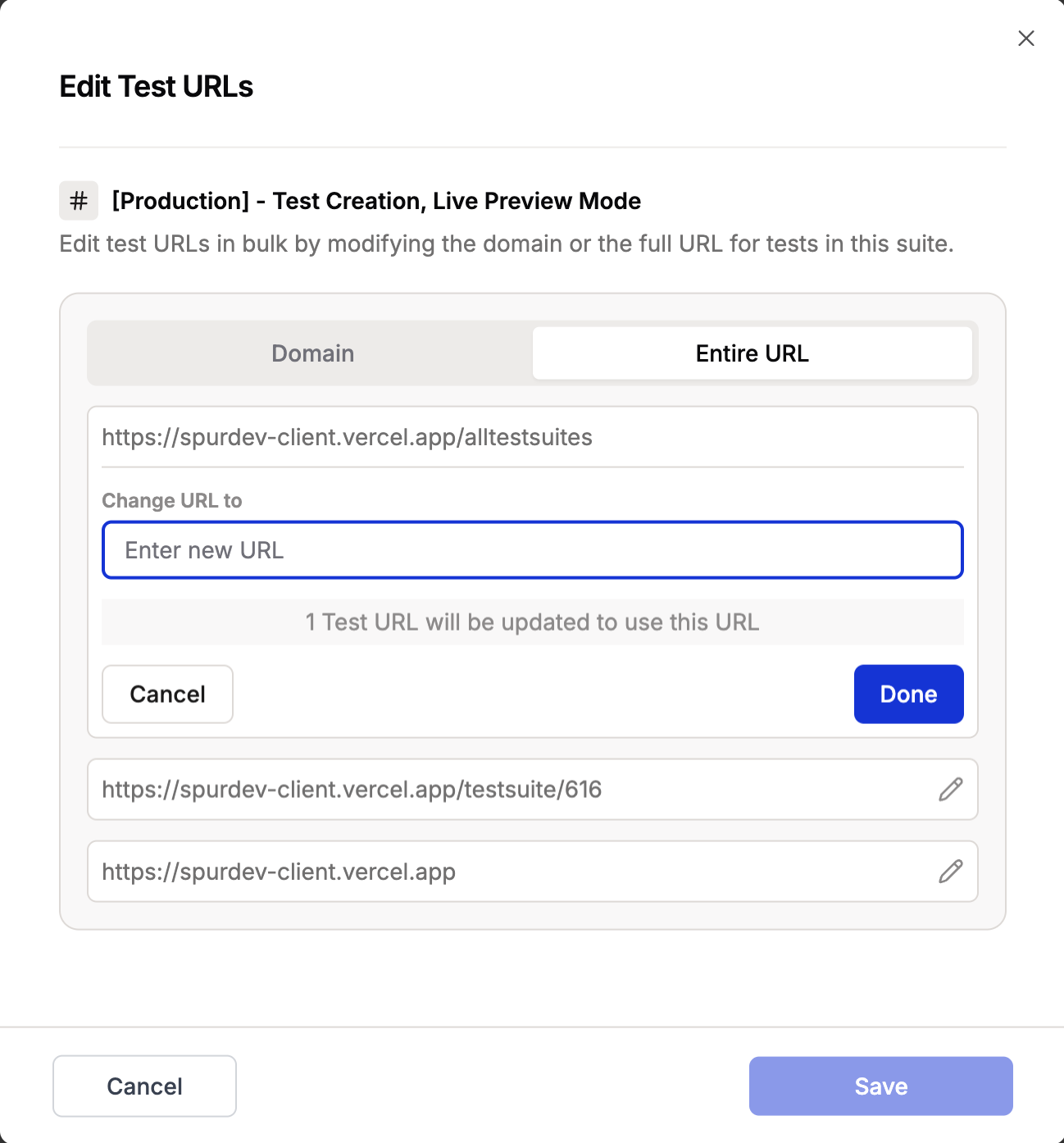This screenshot has width=1064, height=1143.
Task: Click the update count message banner
Action: click(x=532, y=622)
